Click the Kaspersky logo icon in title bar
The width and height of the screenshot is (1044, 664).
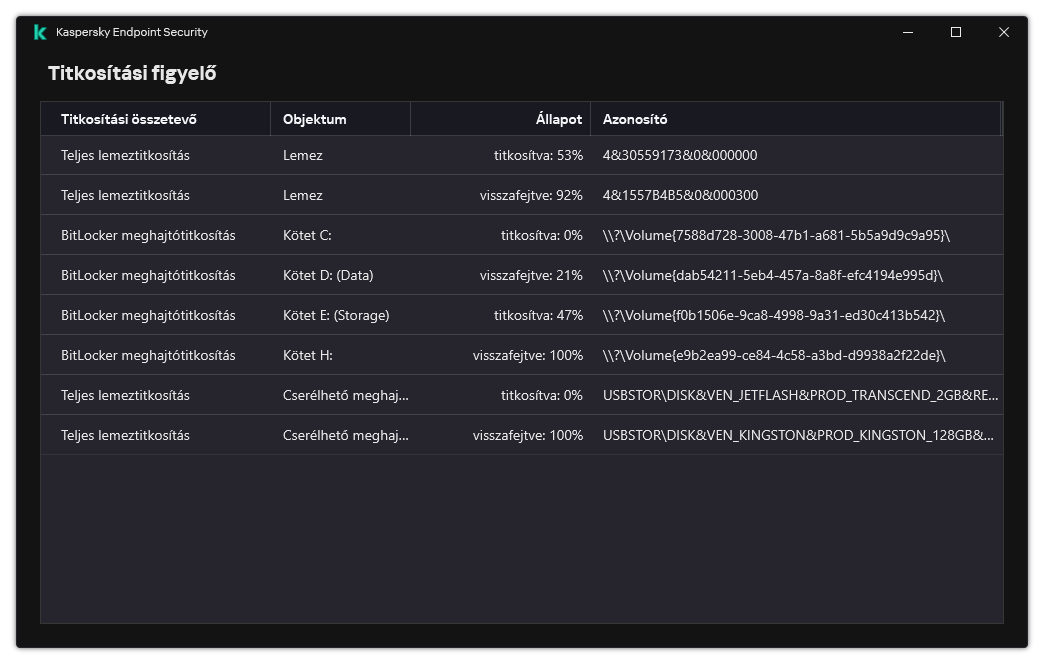point(40,32)
